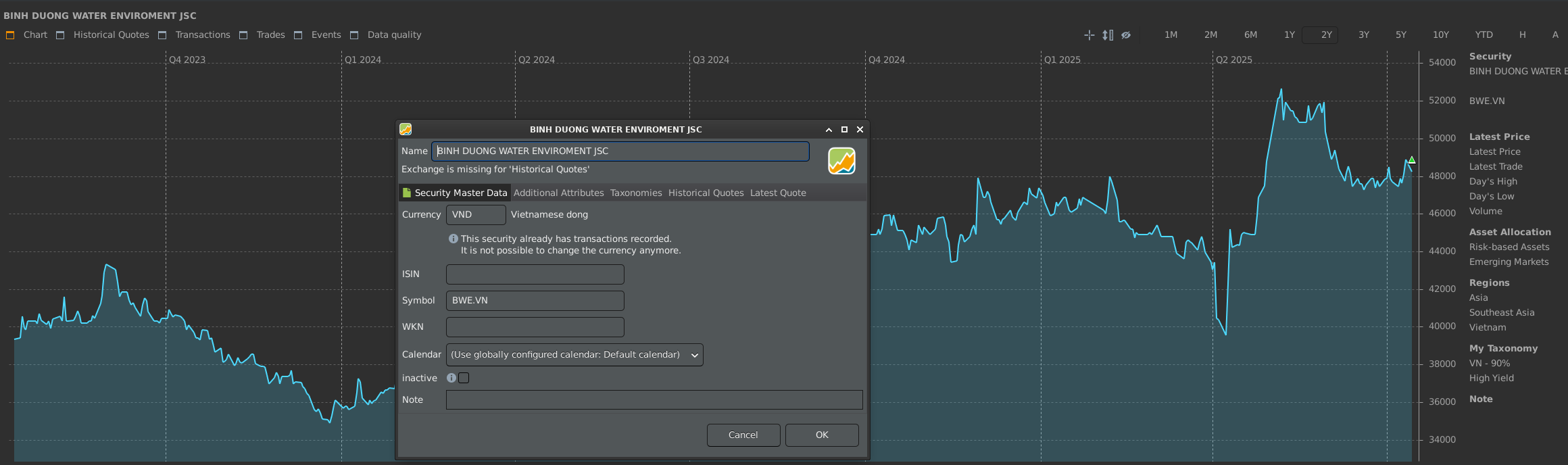The width and height of the screenshot is (1568, 465).
Task: Click the Trades tab icon
Action: [243, 35]
